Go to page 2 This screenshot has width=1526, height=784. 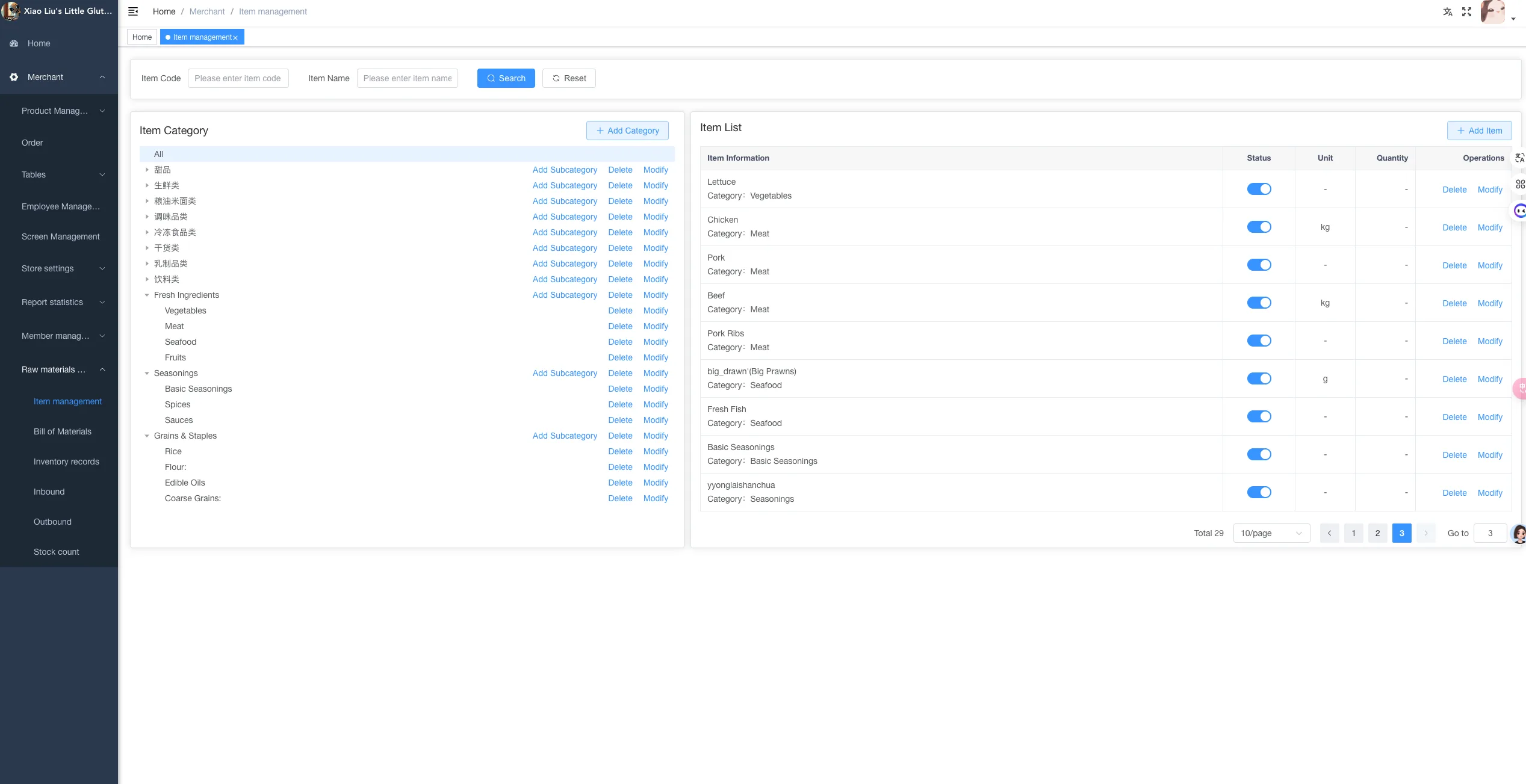pyautogui.click(x=1377, y=533)
